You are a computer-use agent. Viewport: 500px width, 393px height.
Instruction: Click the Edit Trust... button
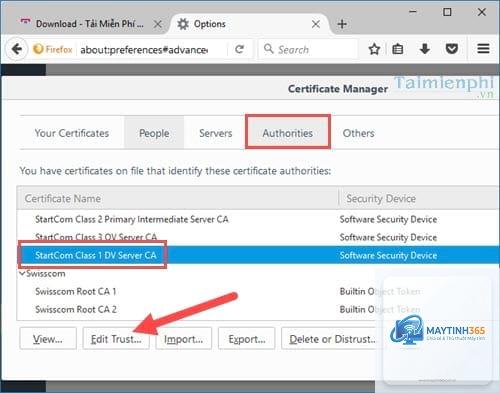[116, 339]
